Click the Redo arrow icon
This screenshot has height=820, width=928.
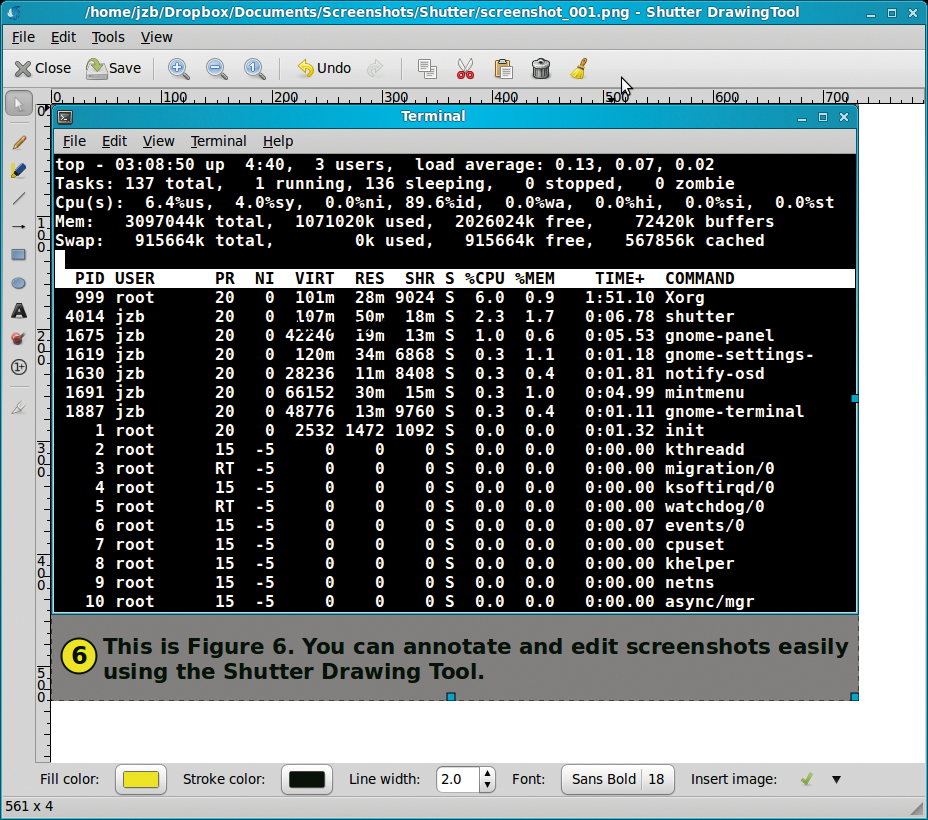375,69
